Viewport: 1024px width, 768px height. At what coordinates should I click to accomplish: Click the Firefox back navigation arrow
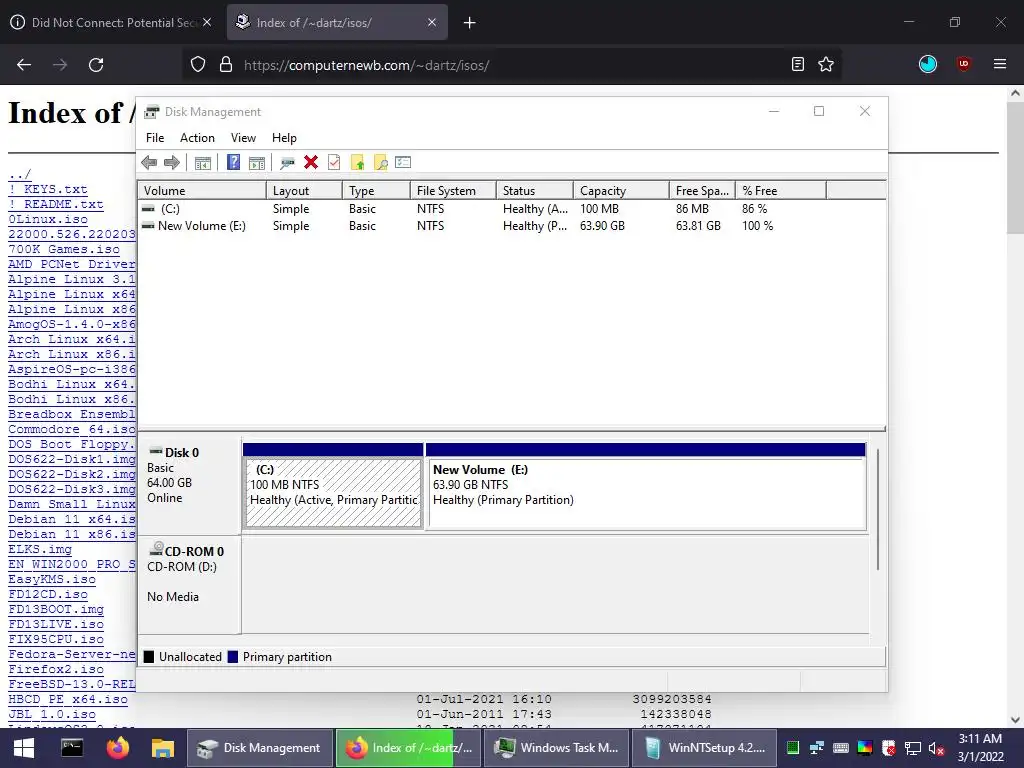[24, 65]
